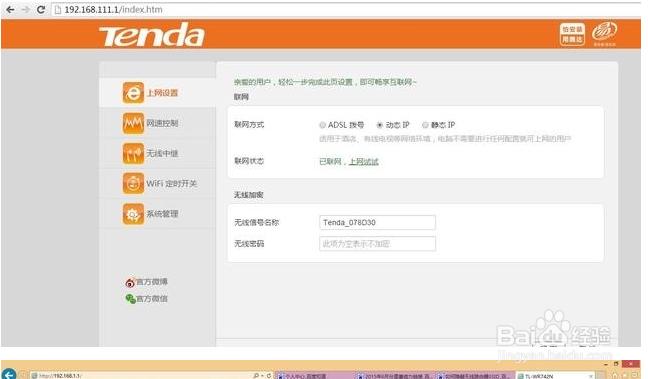Open 系统管理 via its gear icon
Screen dimensions: 648x379
[133, 214]
